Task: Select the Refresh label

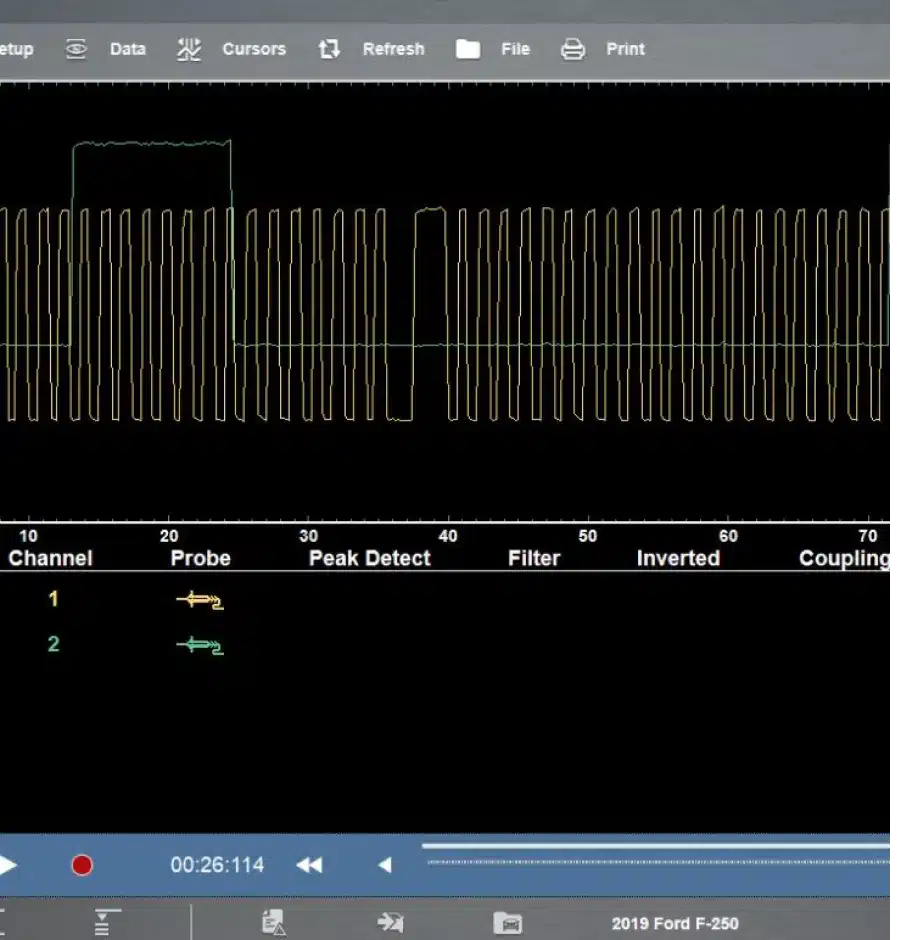Action: 393,49
